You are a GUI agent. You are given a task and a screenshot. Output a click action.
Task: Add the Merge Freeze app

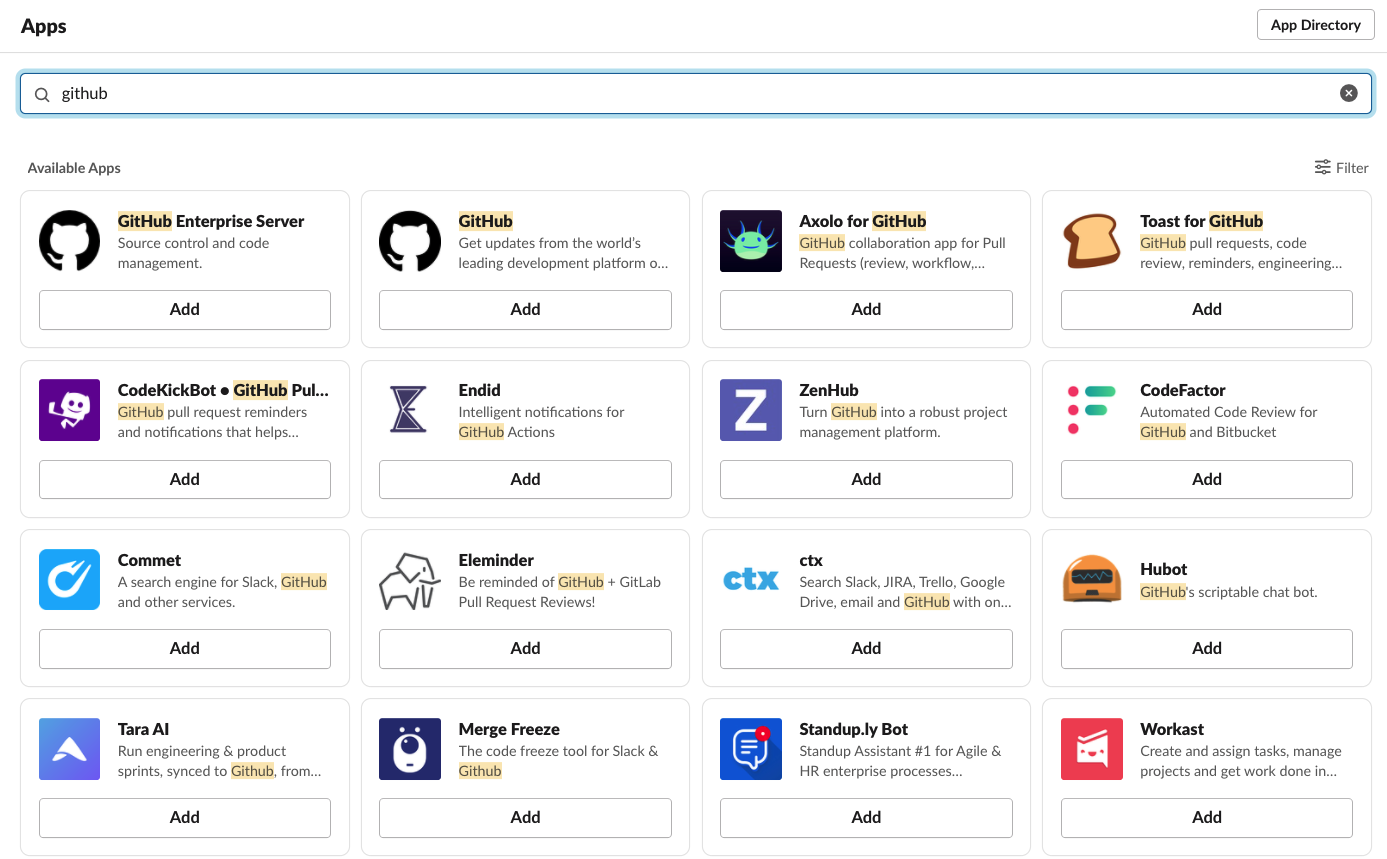point(525,818)
